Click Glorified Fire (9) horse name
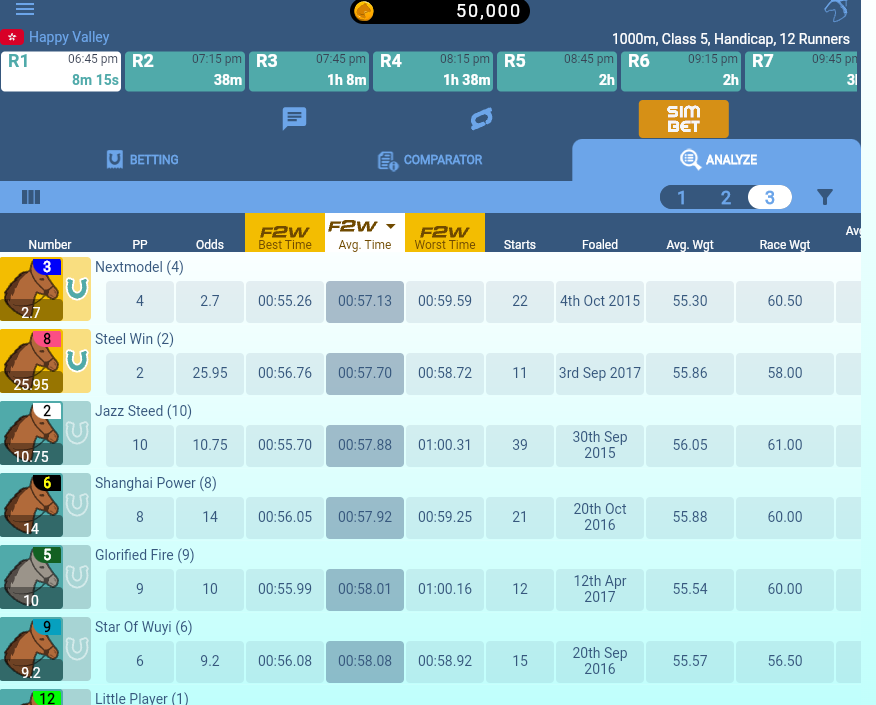Screen dimensions: 876x705 click(145, 555)
